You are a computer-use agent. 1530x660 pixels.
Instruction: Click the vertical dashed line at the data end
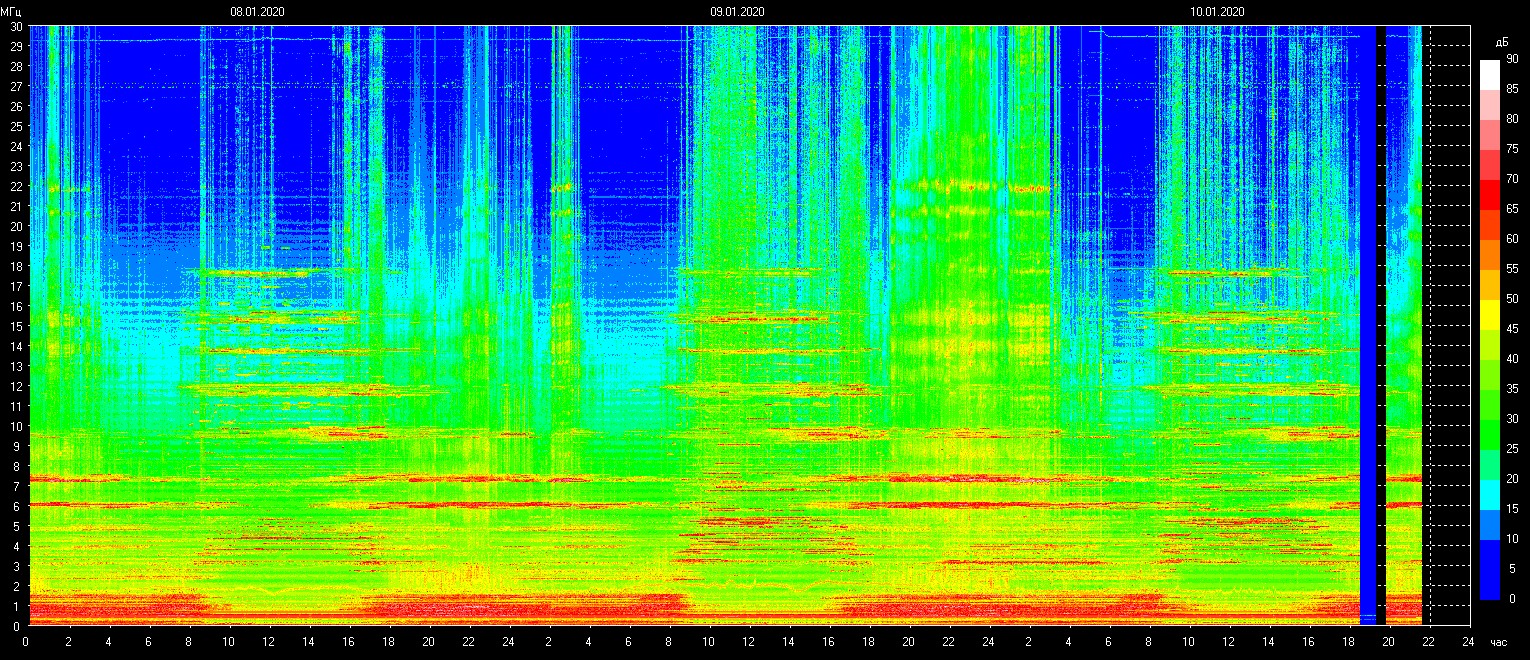pos(1429,320)
